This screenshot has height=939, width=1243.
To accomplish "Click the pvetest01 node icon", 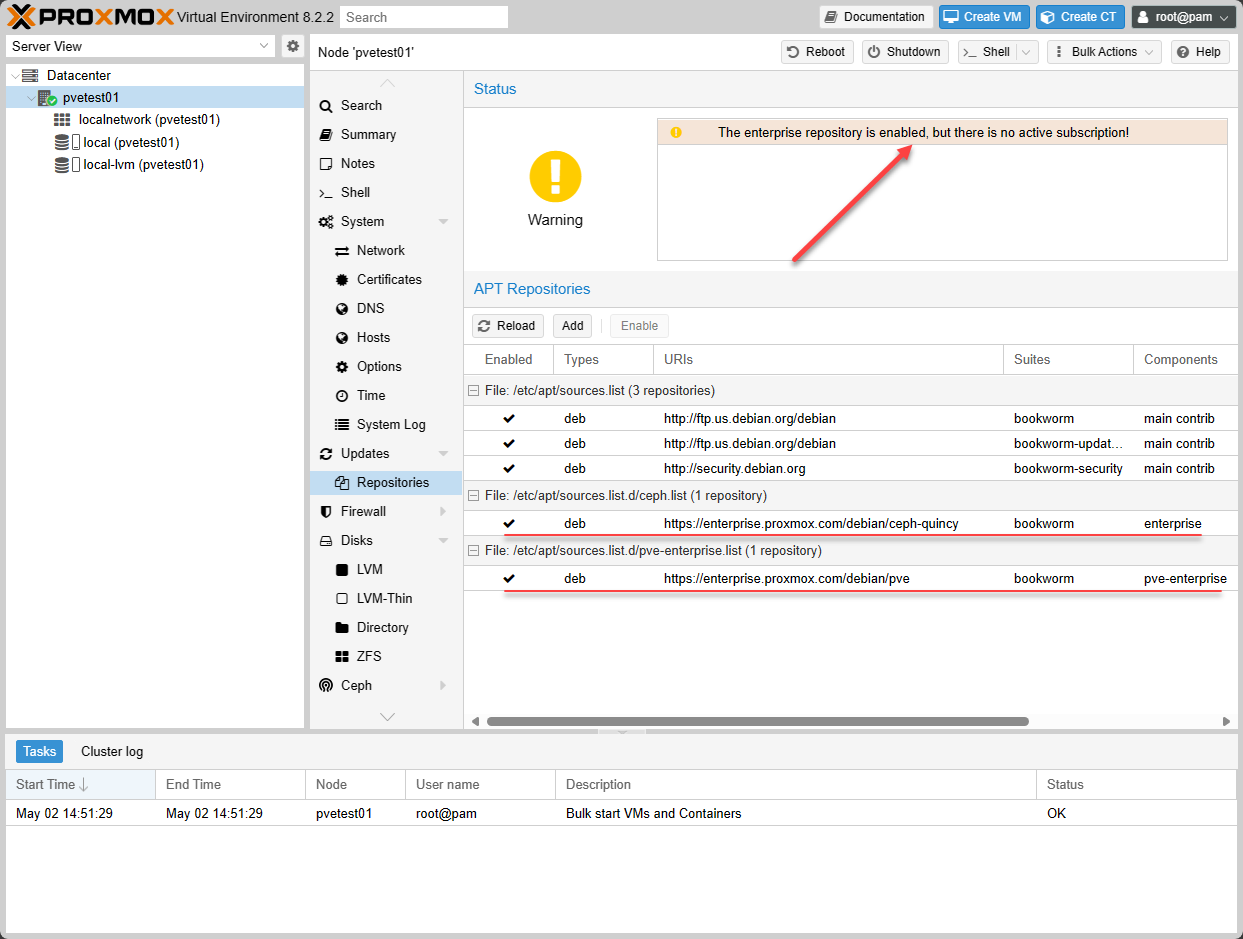I will (47, 97).
